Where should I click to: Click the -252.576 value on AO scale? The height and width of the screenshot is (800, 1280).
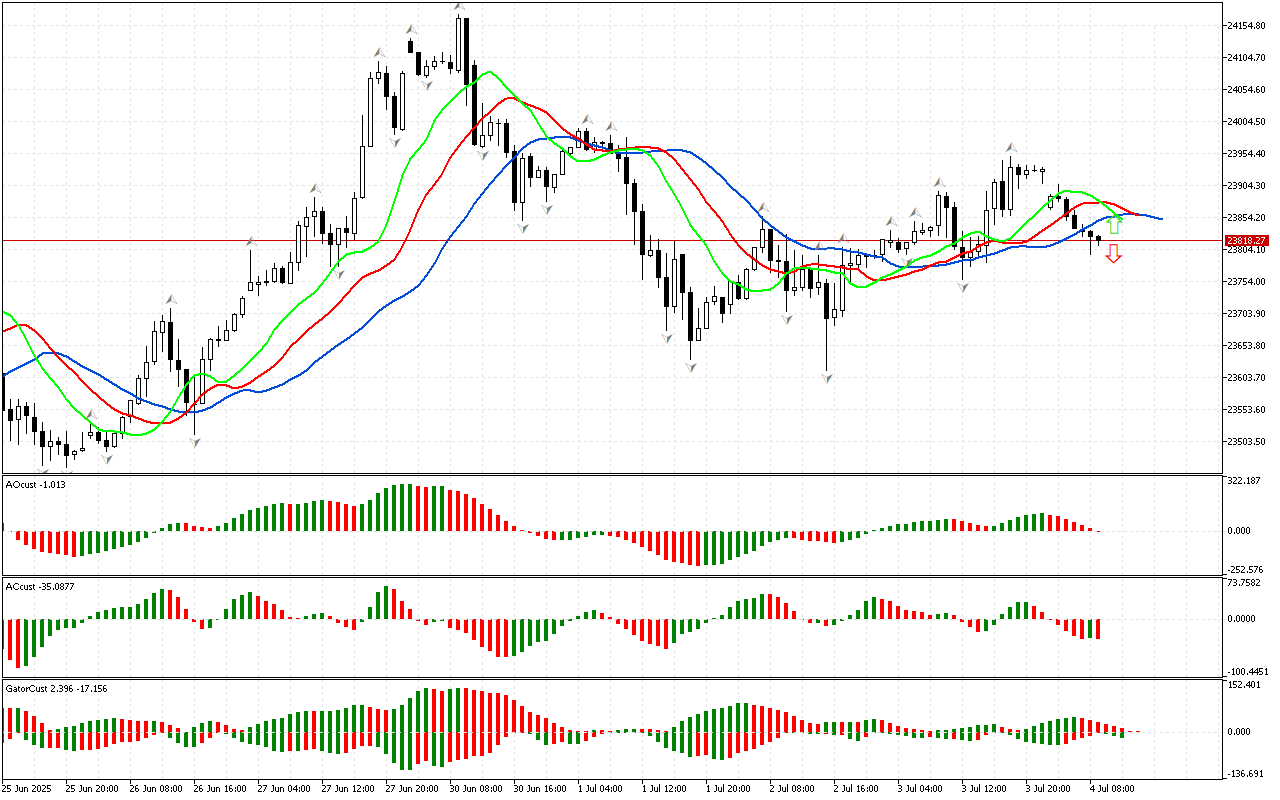[x=1246, y=569]
